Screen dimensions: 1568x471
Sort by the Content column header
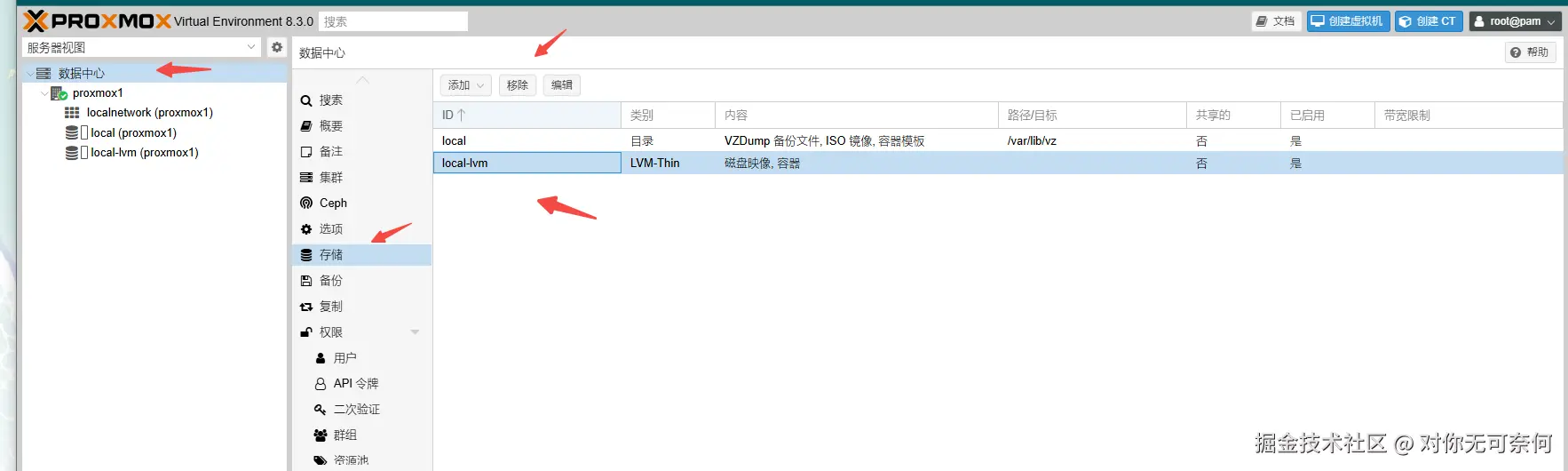click(x=857, y=115)
